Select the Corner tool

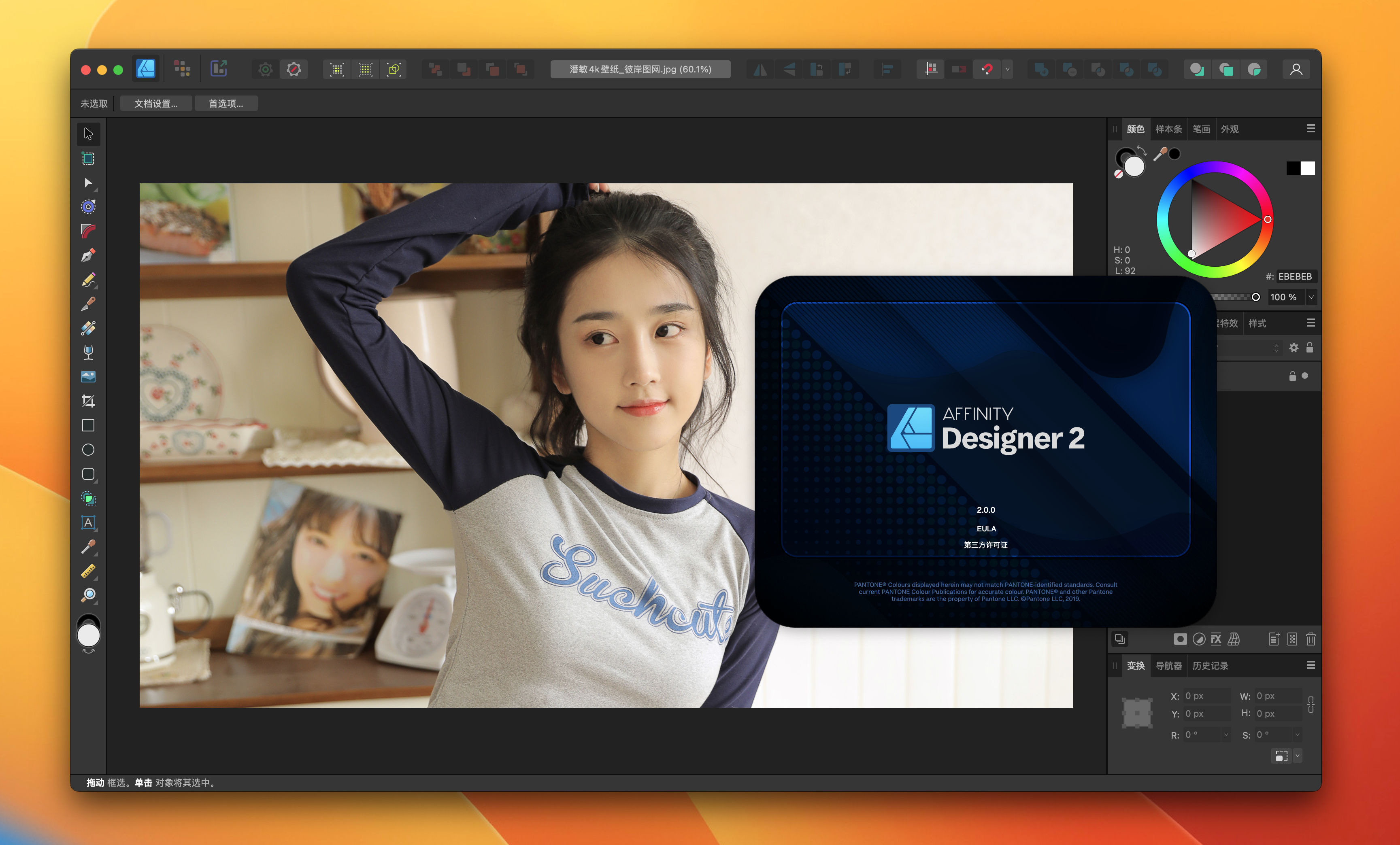[x=88, y=231]
